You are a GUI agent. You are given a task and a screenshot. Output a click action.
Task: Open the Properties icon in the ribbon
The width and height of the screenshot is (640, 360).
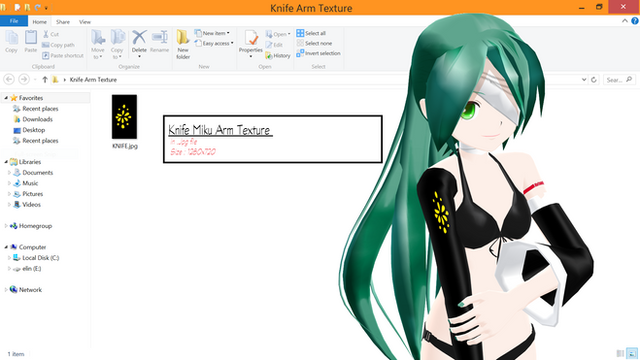click(x=251, y=38)
